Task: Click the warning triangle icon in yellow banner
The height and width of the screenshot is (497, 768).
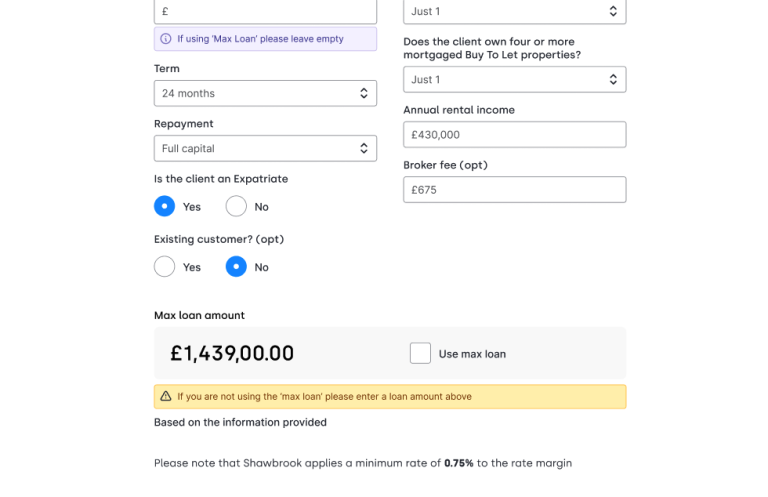Action: point(166,397)
